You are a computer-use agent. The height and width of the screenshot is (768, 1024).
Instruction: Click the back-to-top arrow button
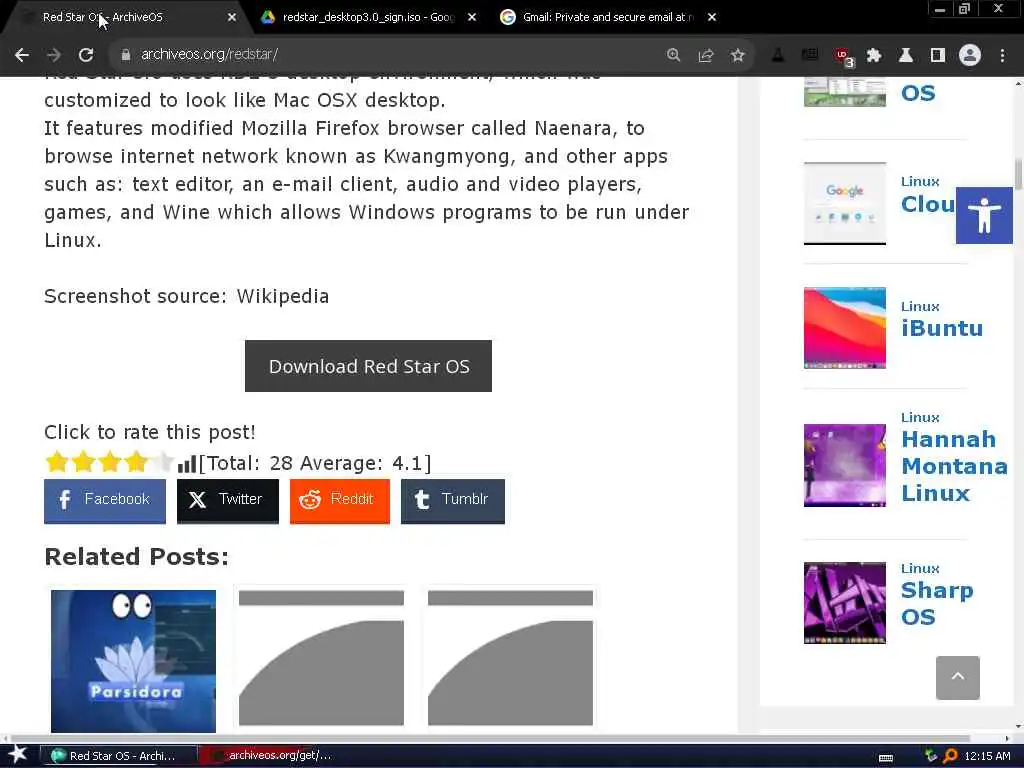tap(957, 678)
